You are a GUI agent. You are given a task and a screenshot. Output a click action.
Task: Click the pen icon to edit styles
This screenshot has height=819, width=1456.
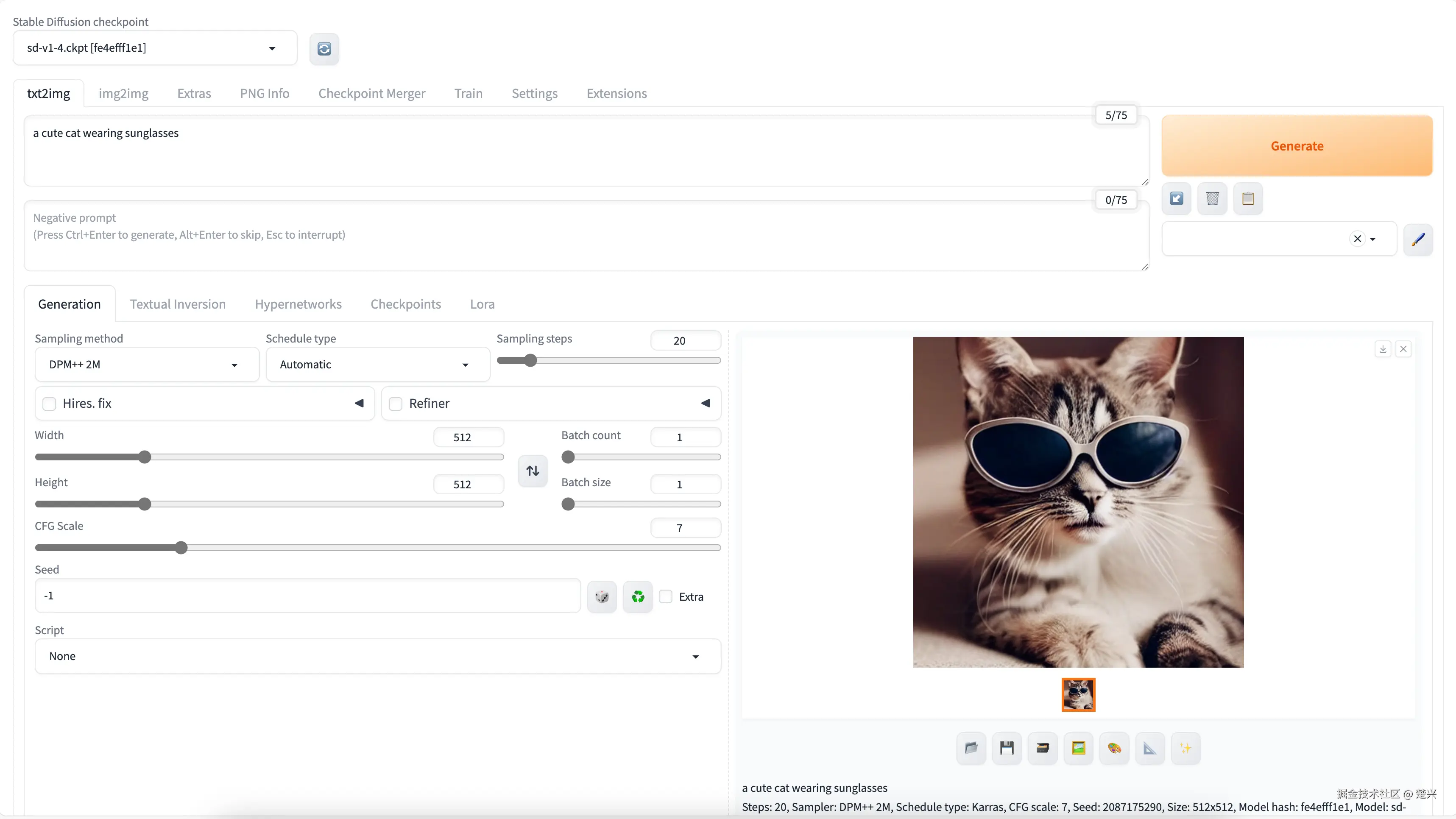[1417, 239]
